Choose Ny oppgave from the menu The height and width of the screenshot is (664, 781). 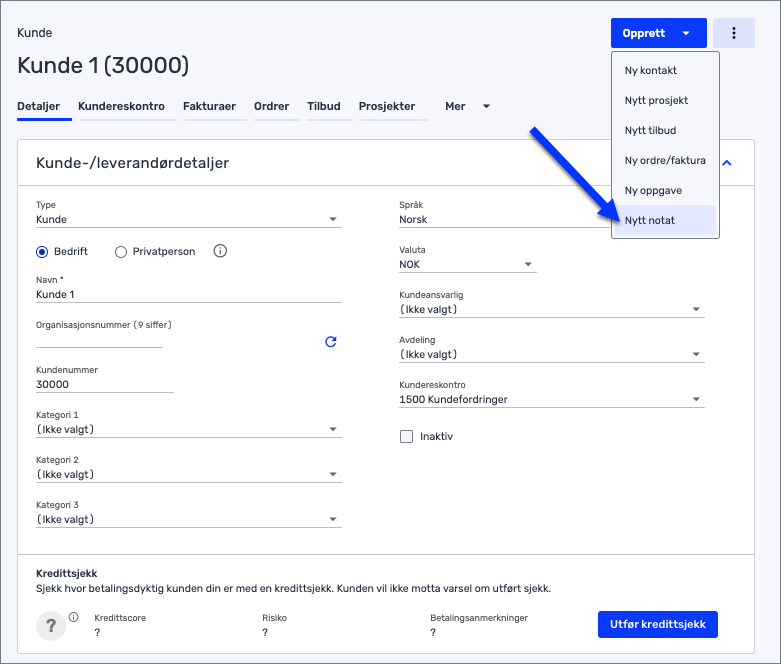tap(665, 190)
